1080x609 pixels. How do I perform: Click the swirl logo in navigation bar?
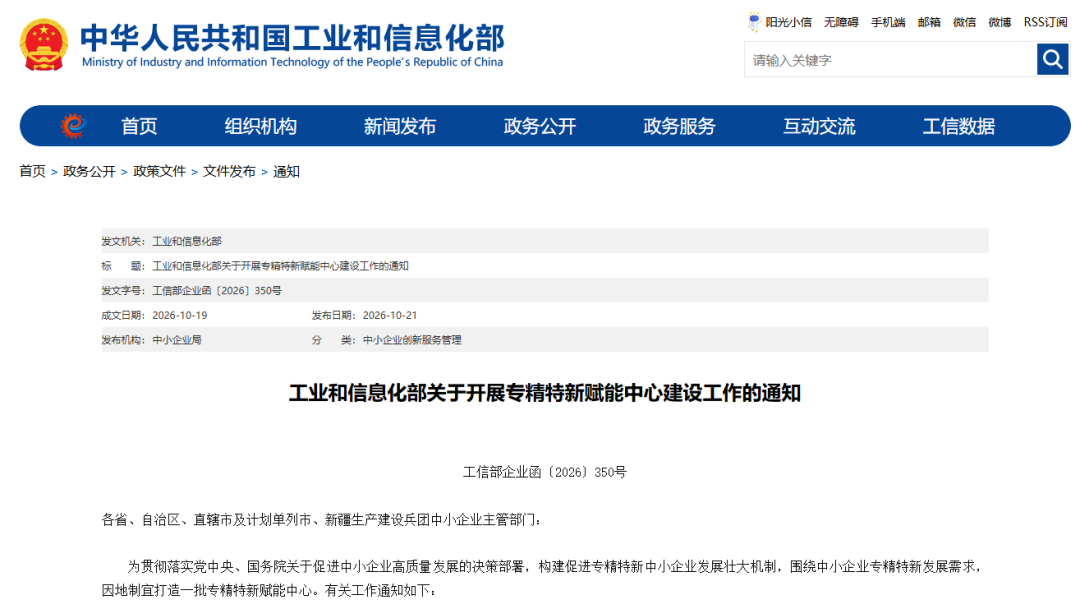[73, 126]
